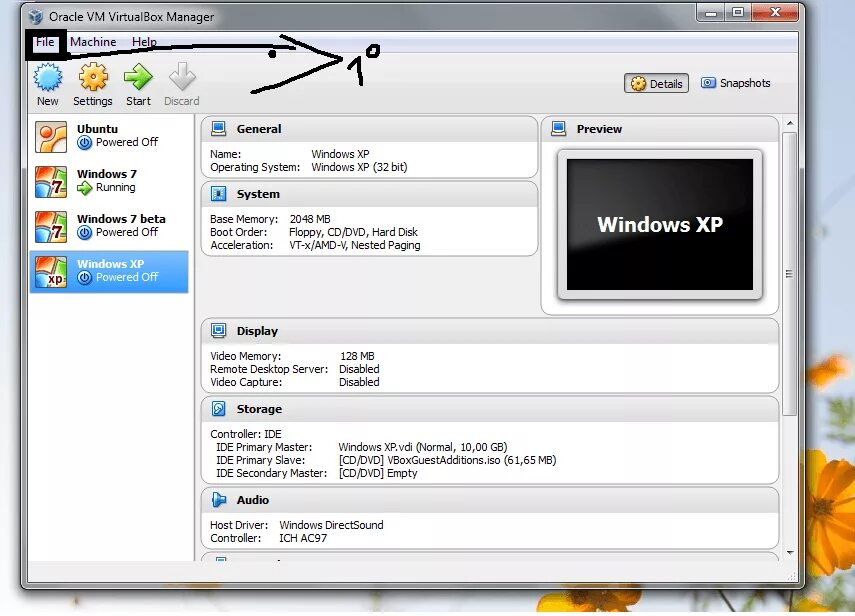Click the Discard arrow toolbar icon
This screenshot has height=616, width=855.
coord(182,77)
